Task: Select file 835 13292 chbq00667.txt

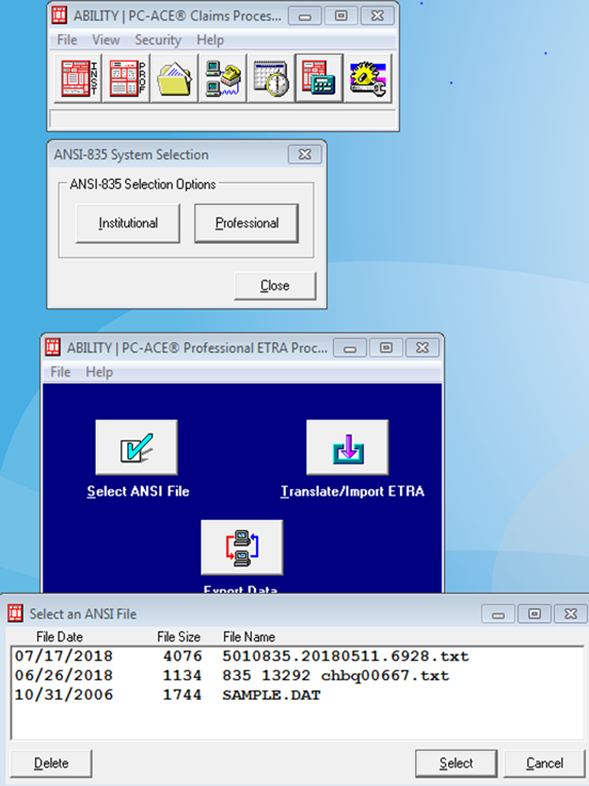Action: click(x=297, y=676)
